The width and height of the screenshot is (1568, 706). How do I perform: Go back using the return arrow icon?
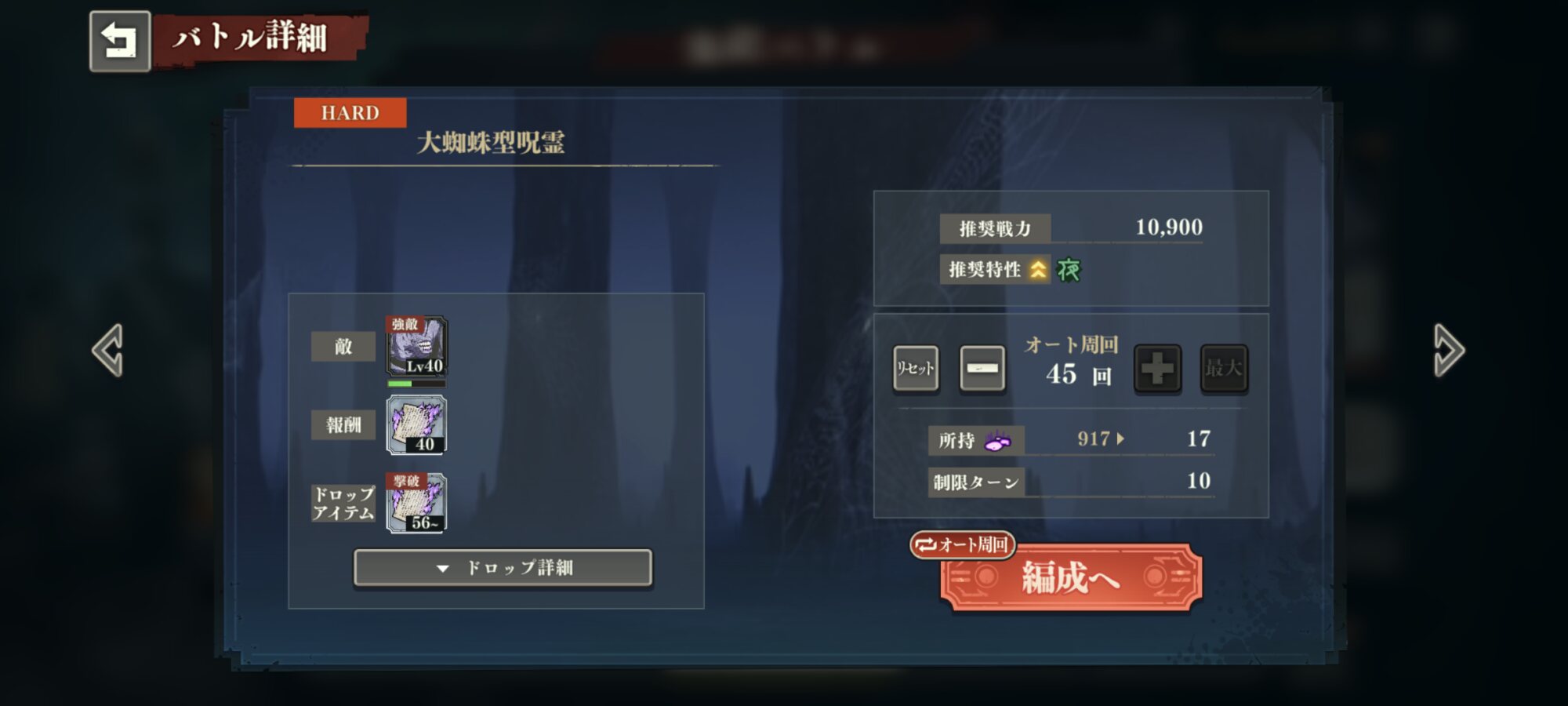120,42
